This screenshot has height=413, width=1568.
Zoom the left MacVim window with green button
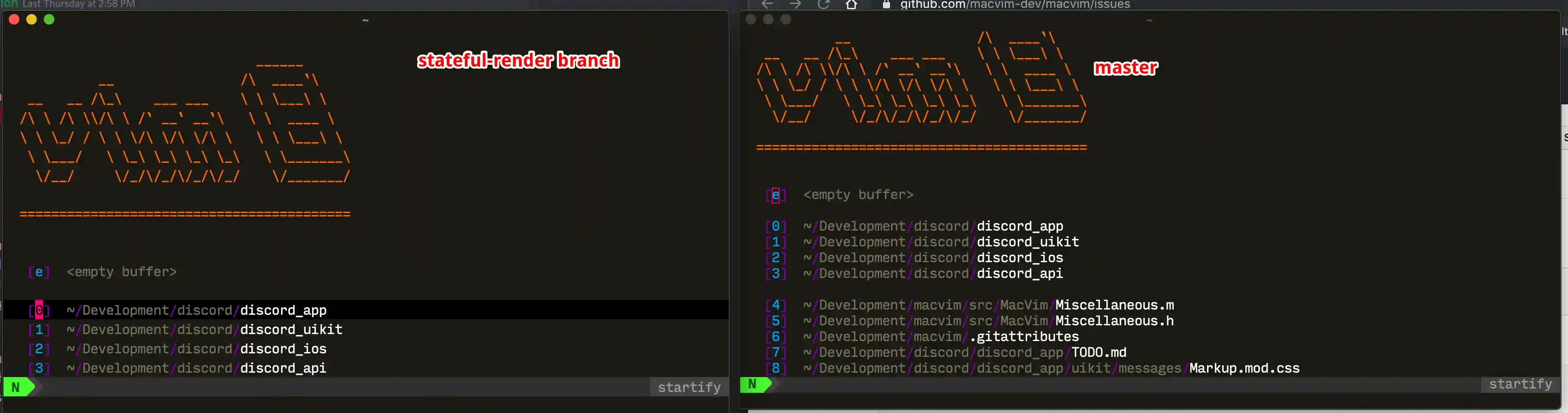[49, 19]
